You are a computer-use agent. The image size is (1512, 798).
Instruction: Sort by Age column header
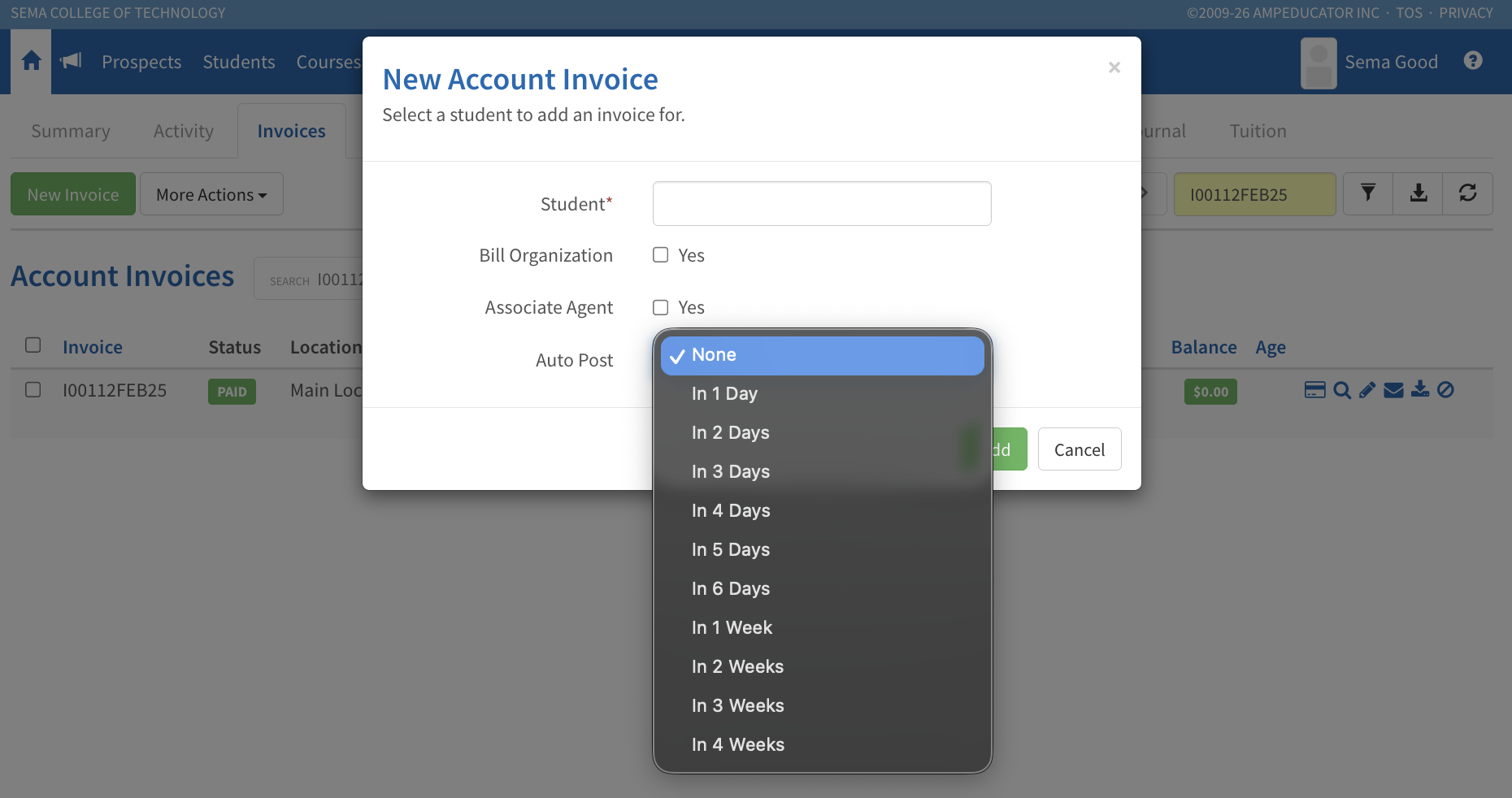pos(1271,348)
